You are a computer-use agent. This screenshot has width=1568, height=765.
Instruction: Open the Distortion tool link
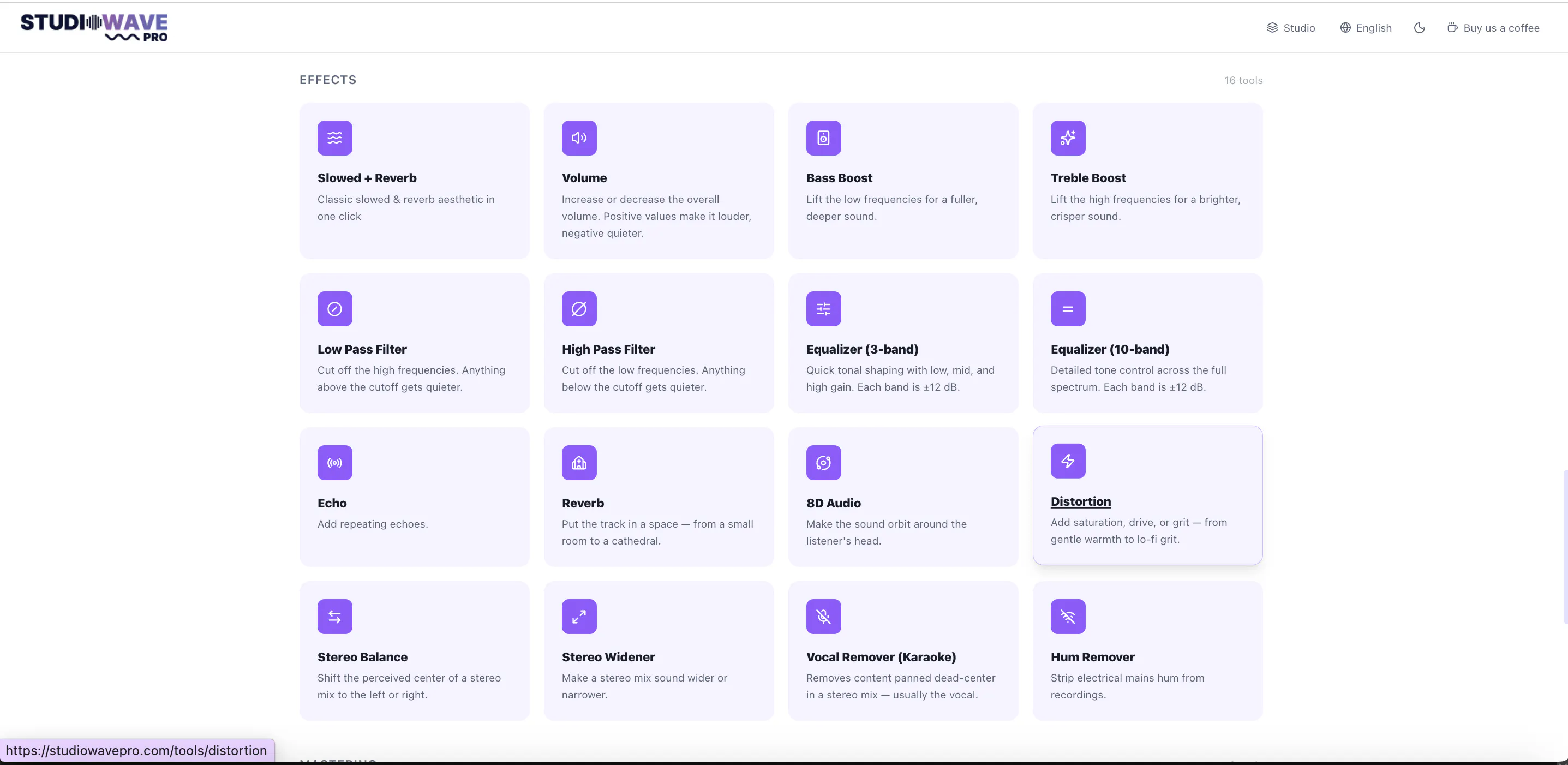point(1080,501)
